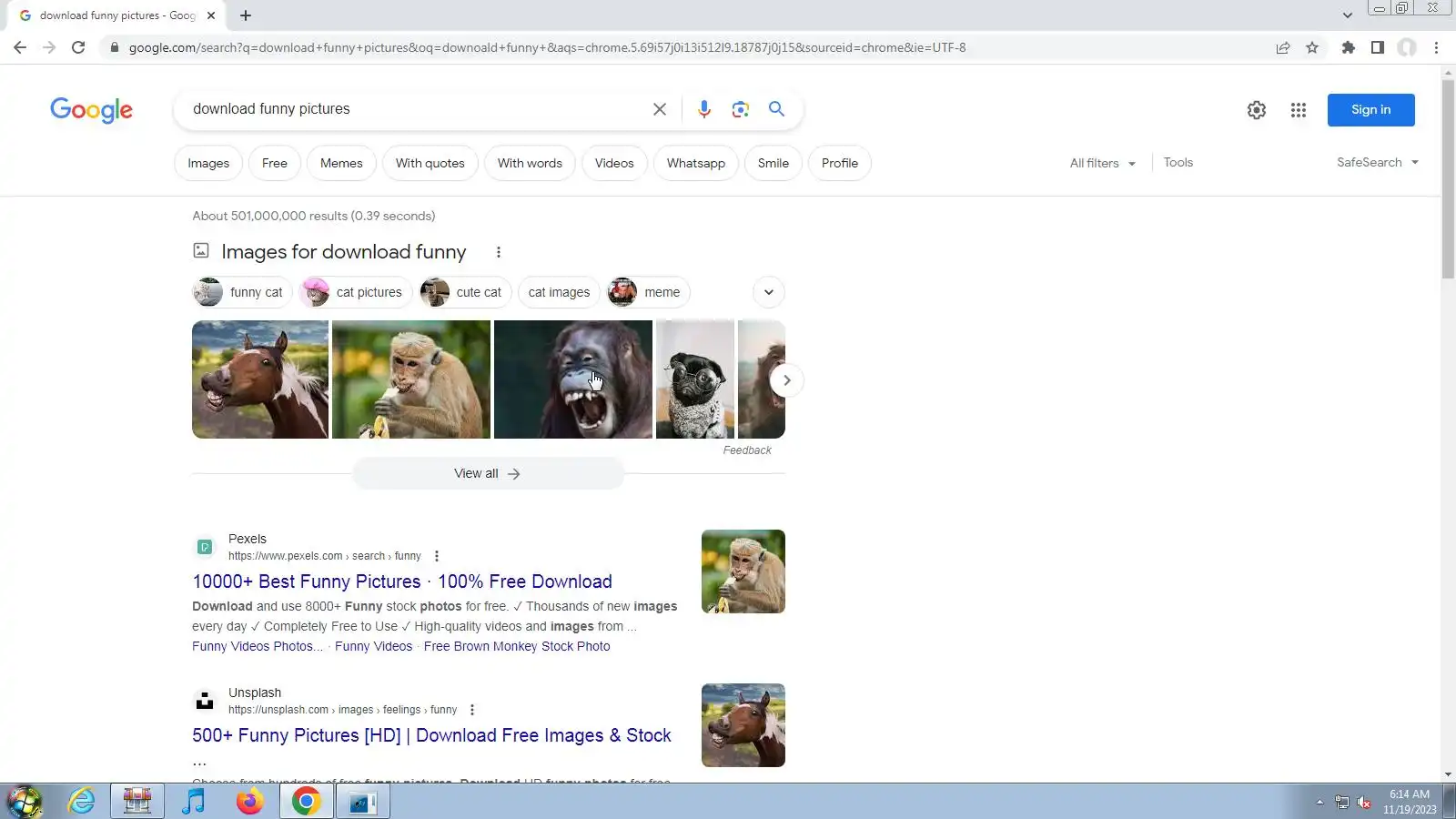The height and width of the screenshot is (819, 1456).
Task: Share this page from the address bar
Action: click(x=1283, y=47)
